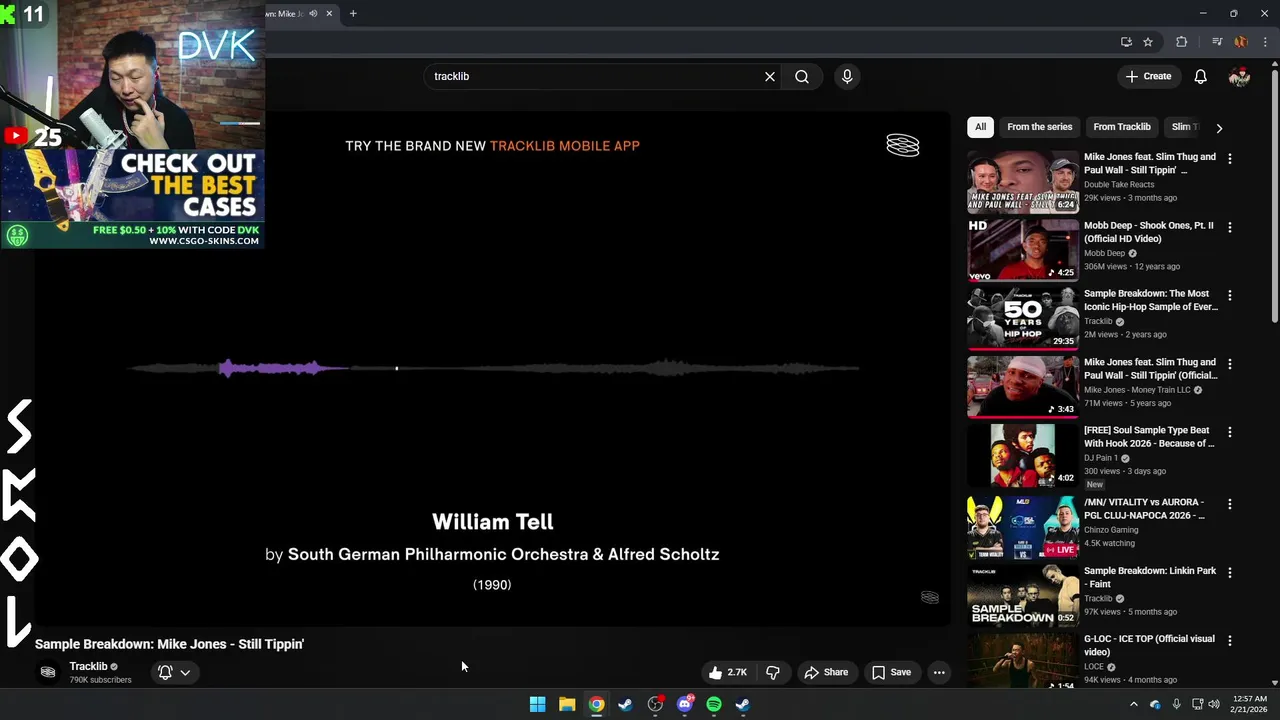The height and width of the screenshot is (720, 1280).
Task: Open the DJ Pain 1 channel link
Action: pyautogui.click(x=1101, y=458)
